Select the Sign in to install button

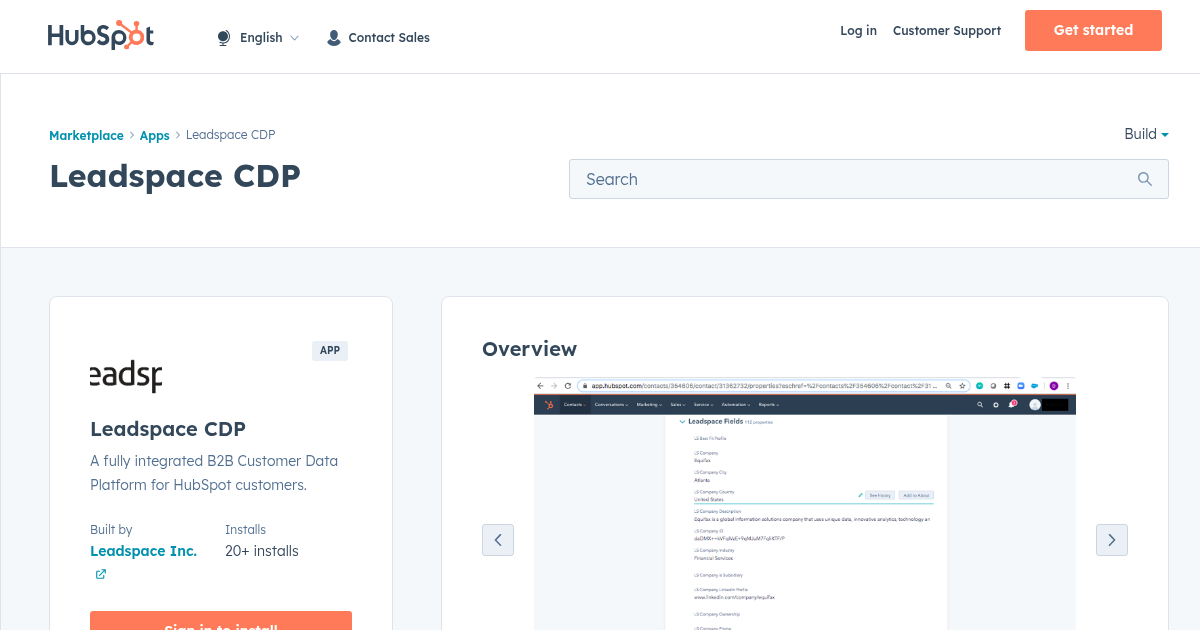221,621
